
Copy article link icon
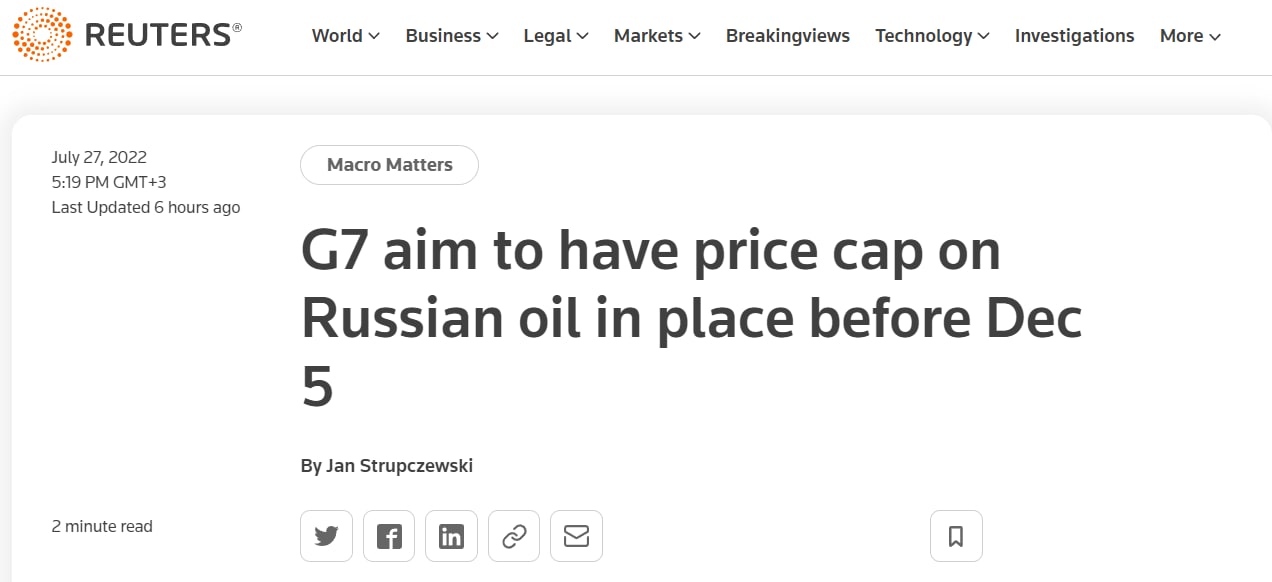tap(514, 536)
